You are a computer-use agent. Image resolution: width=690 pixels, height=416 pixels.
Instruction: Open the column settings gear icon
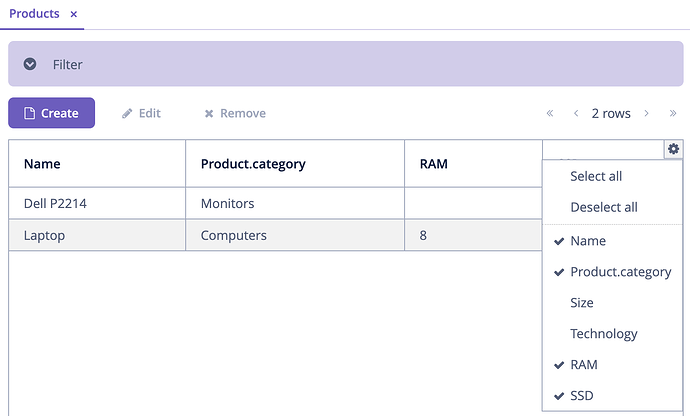click(x=673, y=149)
